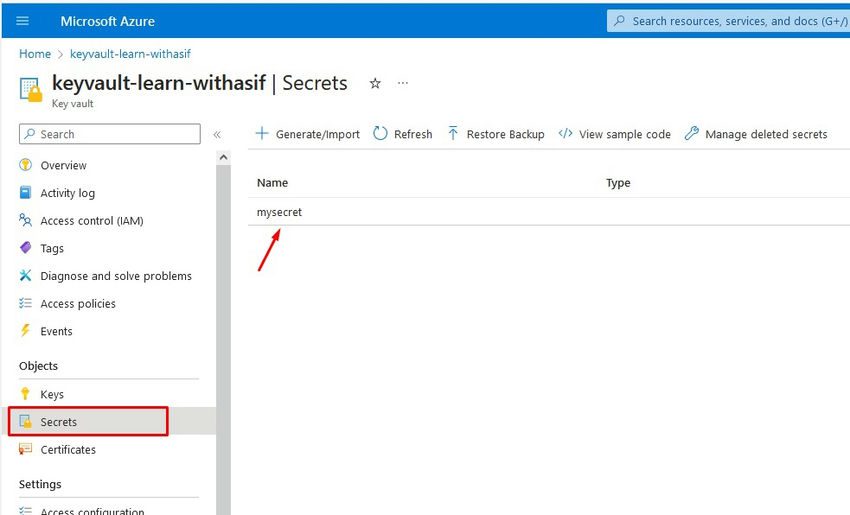Click the sidebar scroll up arrow
Viewport: 850px width, 515px height.
223,158
